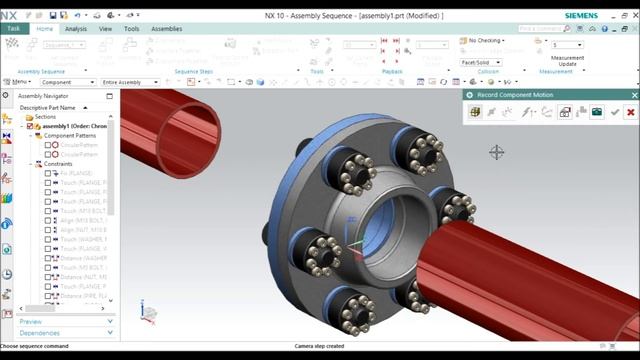Click the camera step icon in Record Component Motion
Screen dimensions: 640x360
pos(597,111)
